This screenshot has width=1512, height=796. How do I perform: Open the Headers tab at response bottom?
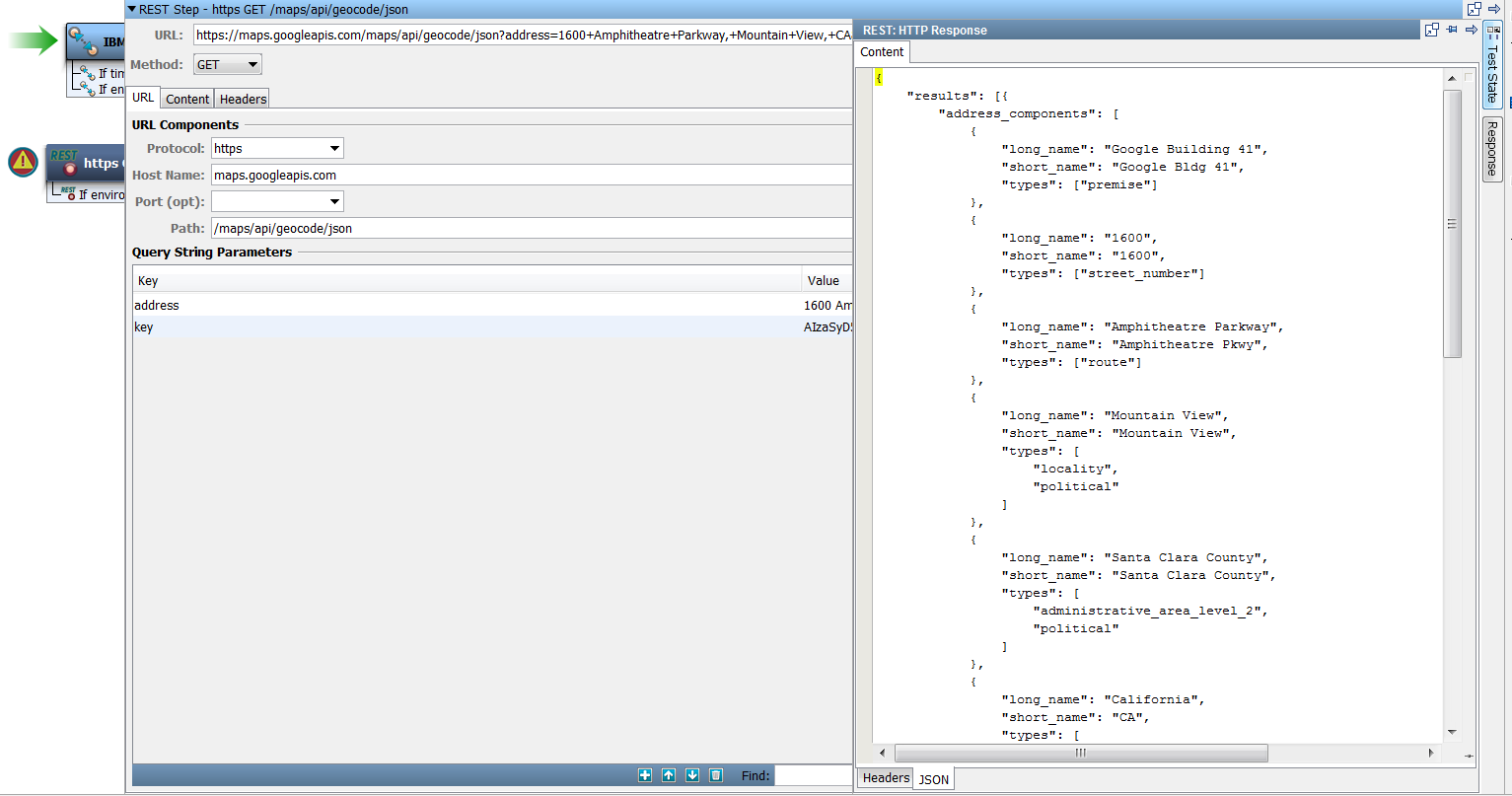pyautogui.click(x=886, y=778)
